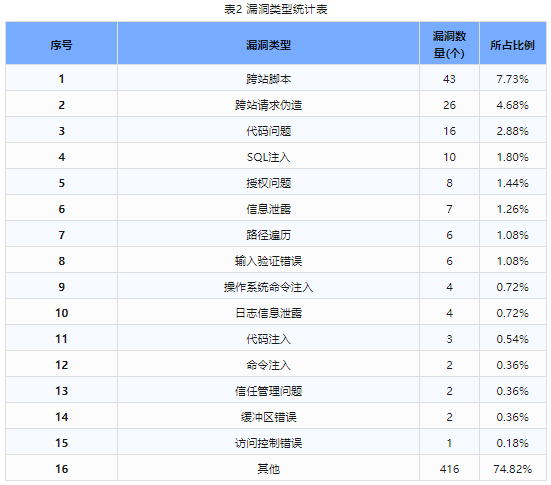Image resolution: width=551 pixels, height=485 pixels.
Task: Click the percentage 7.73%
Action: pyautogui.click(x=512, y=79)
